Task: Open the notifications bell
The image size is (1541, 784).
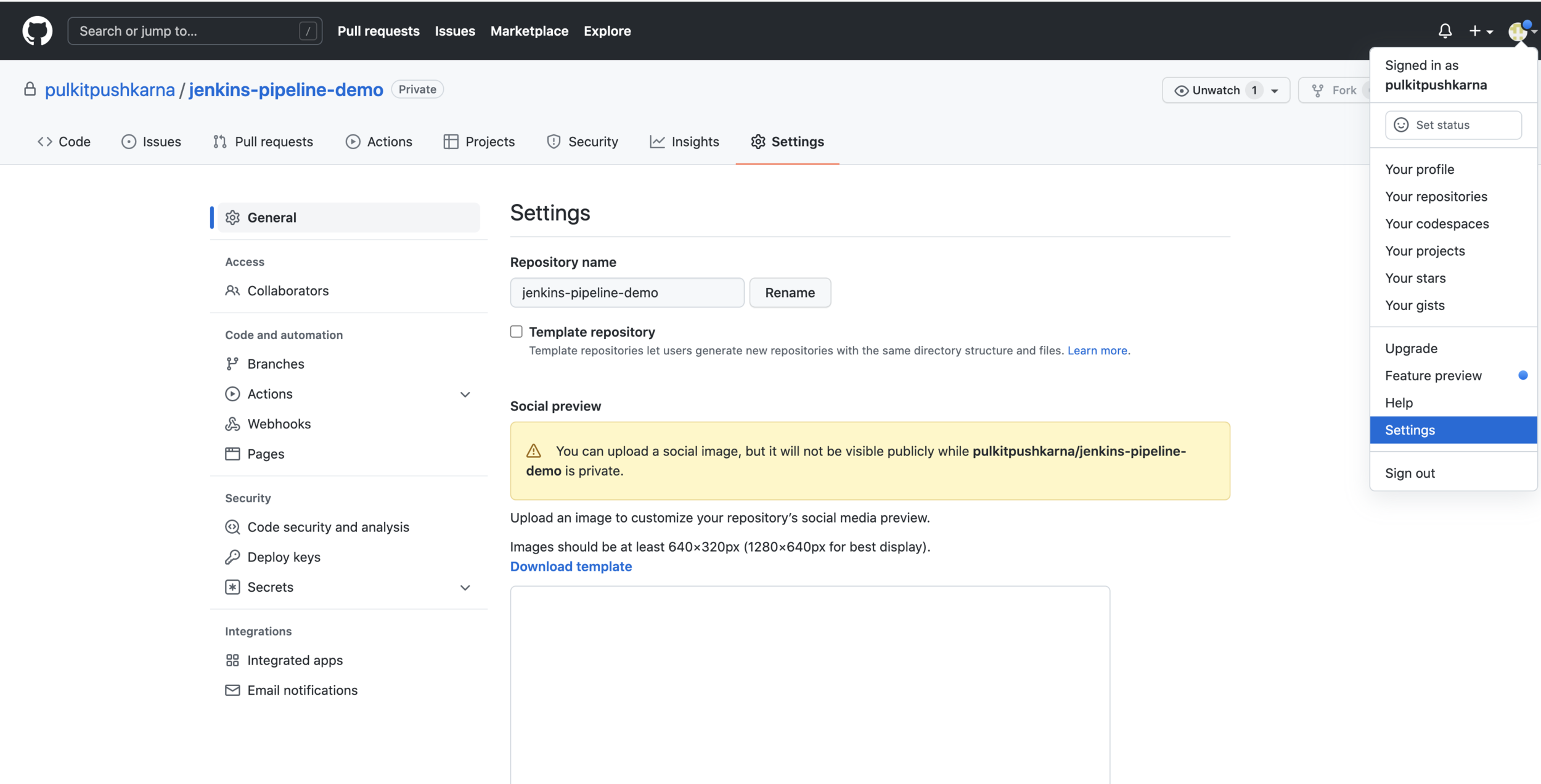Action: [x=1445, y=31]
